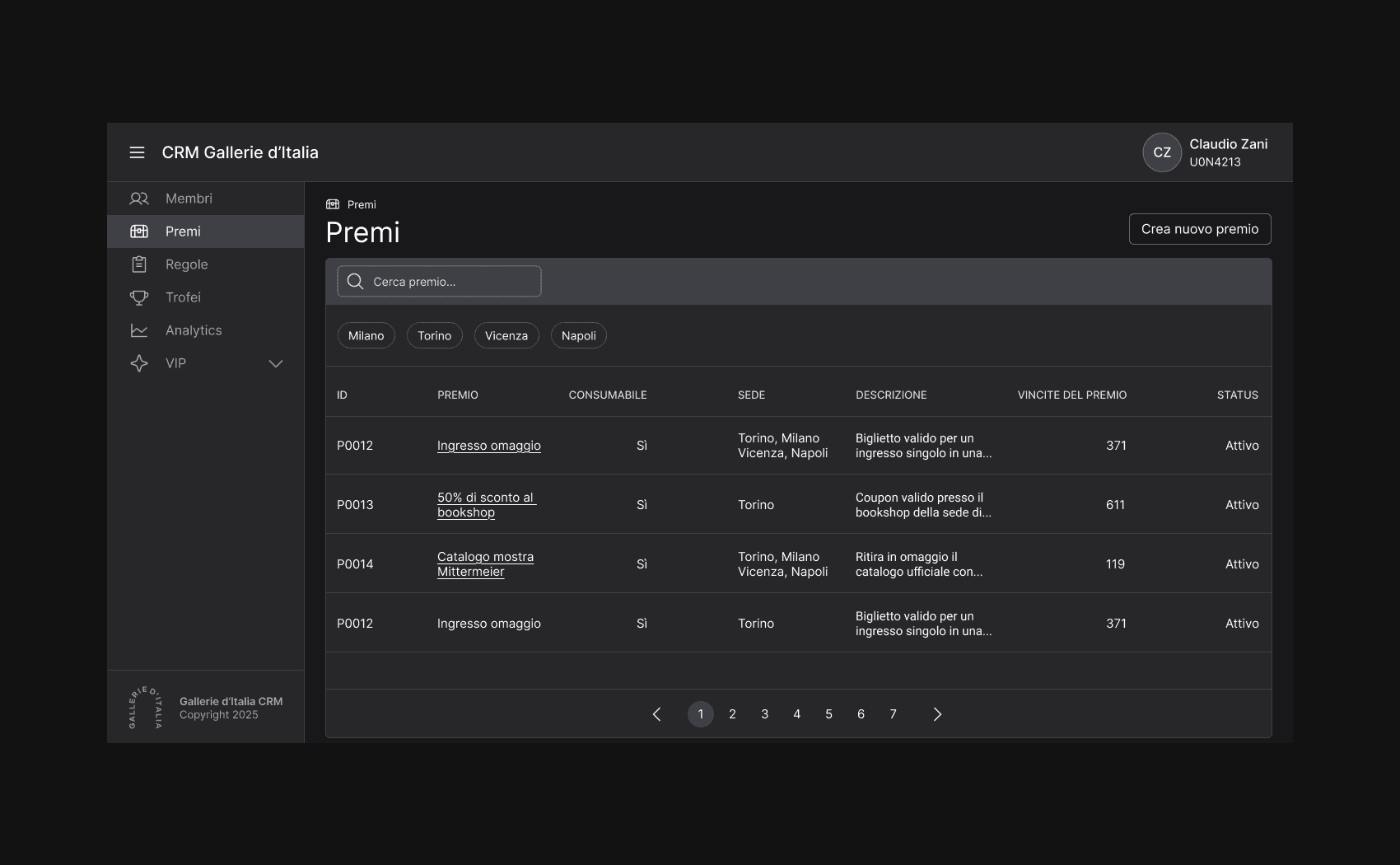Navigate to Trofei

206,297
